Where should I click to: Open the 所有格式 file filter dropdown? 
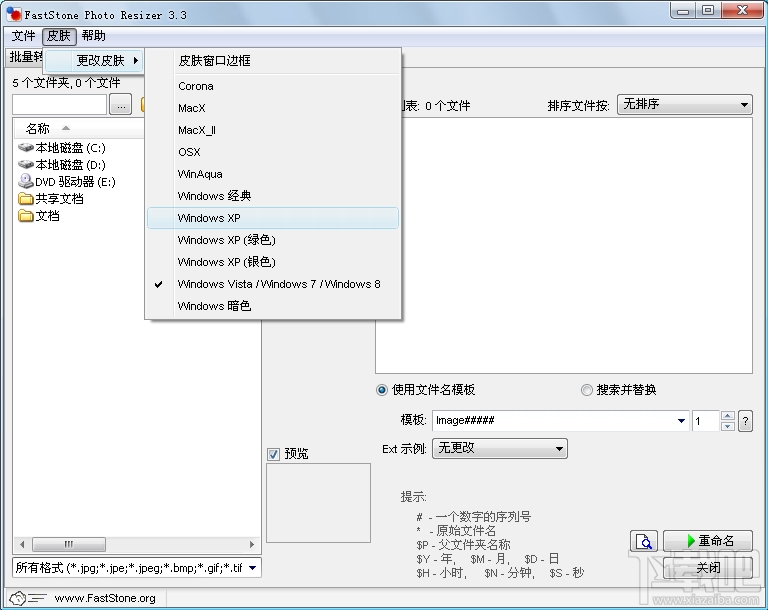(137, 568)
